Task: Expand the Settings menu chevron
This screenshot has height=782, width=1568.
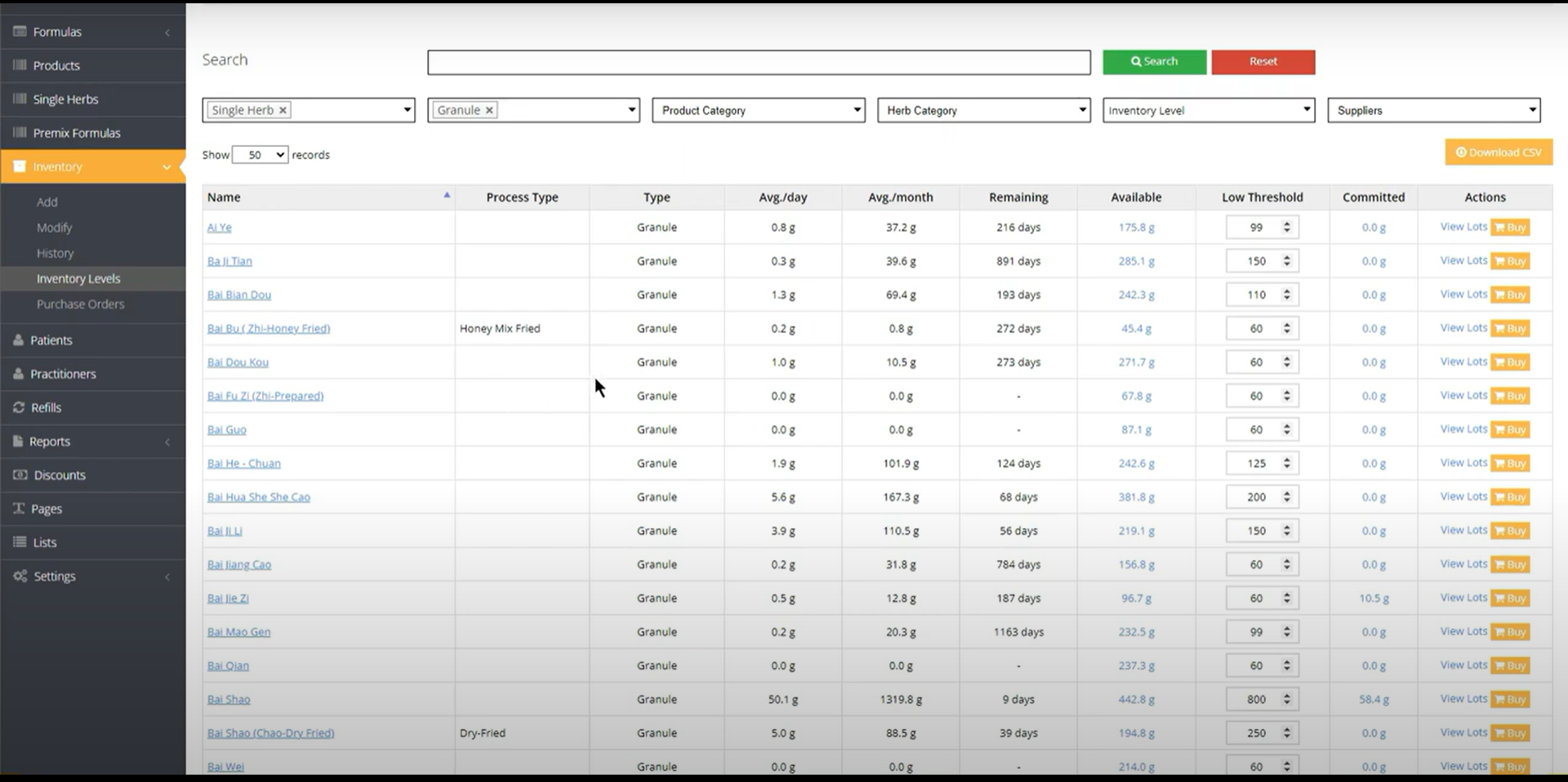Action: pos(167,577)
